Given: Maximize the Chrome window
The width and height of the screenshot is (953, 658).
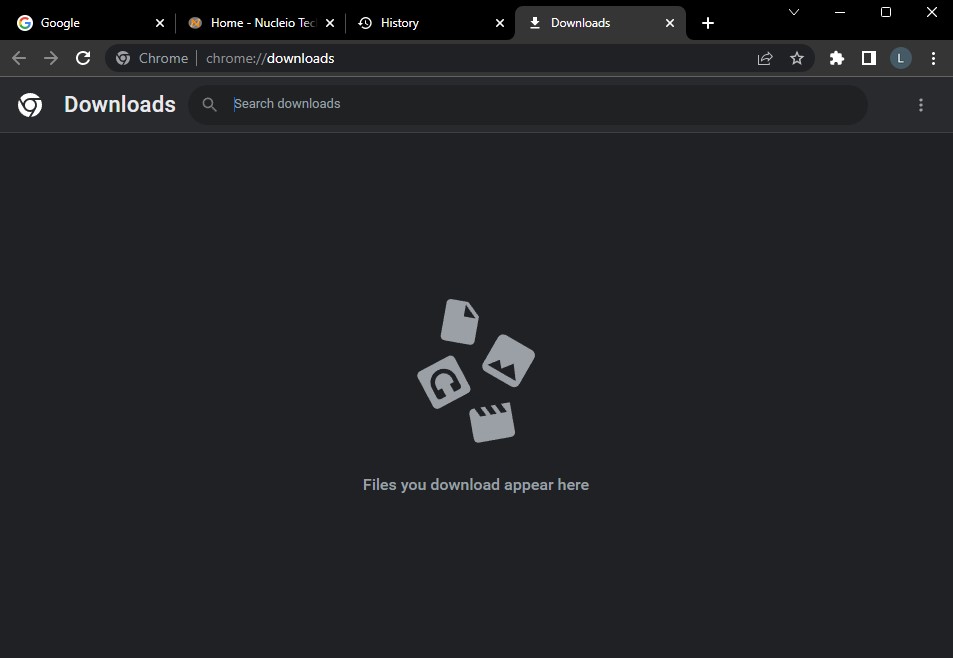Looking at the screenshot, I should (x=886, y=12).
